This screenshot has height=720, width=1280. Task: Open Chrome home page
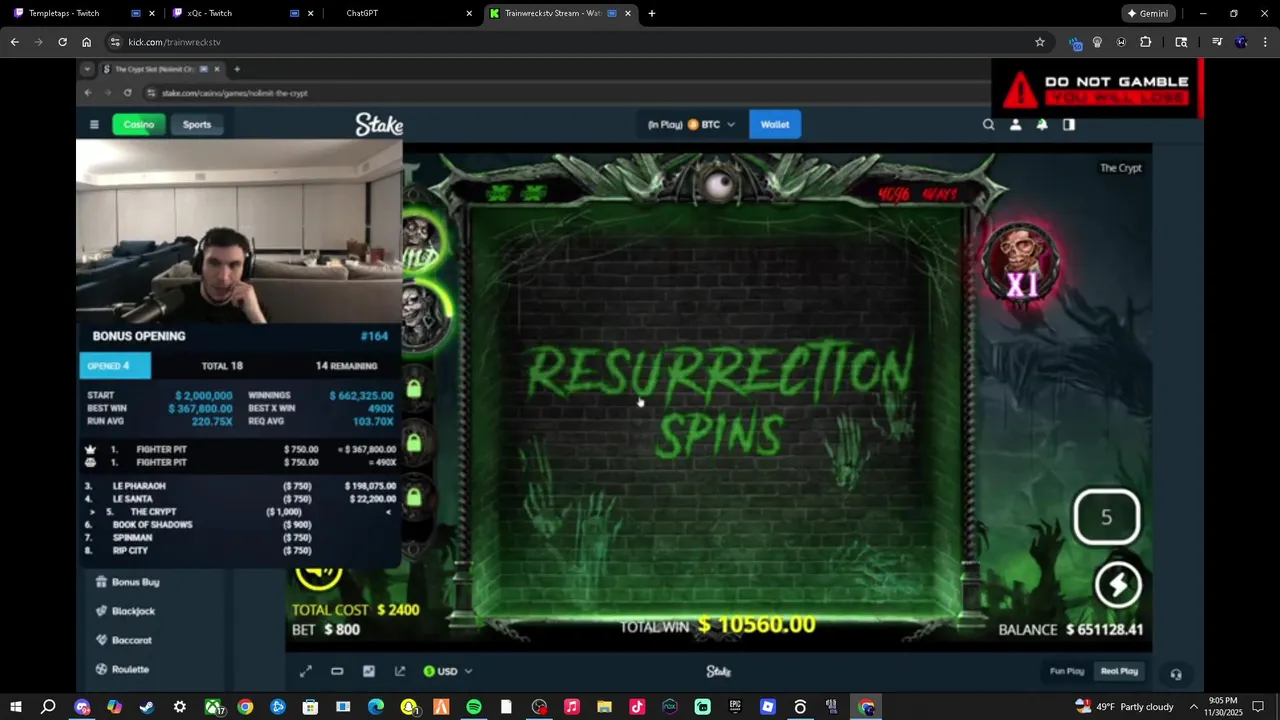point(86,42)
